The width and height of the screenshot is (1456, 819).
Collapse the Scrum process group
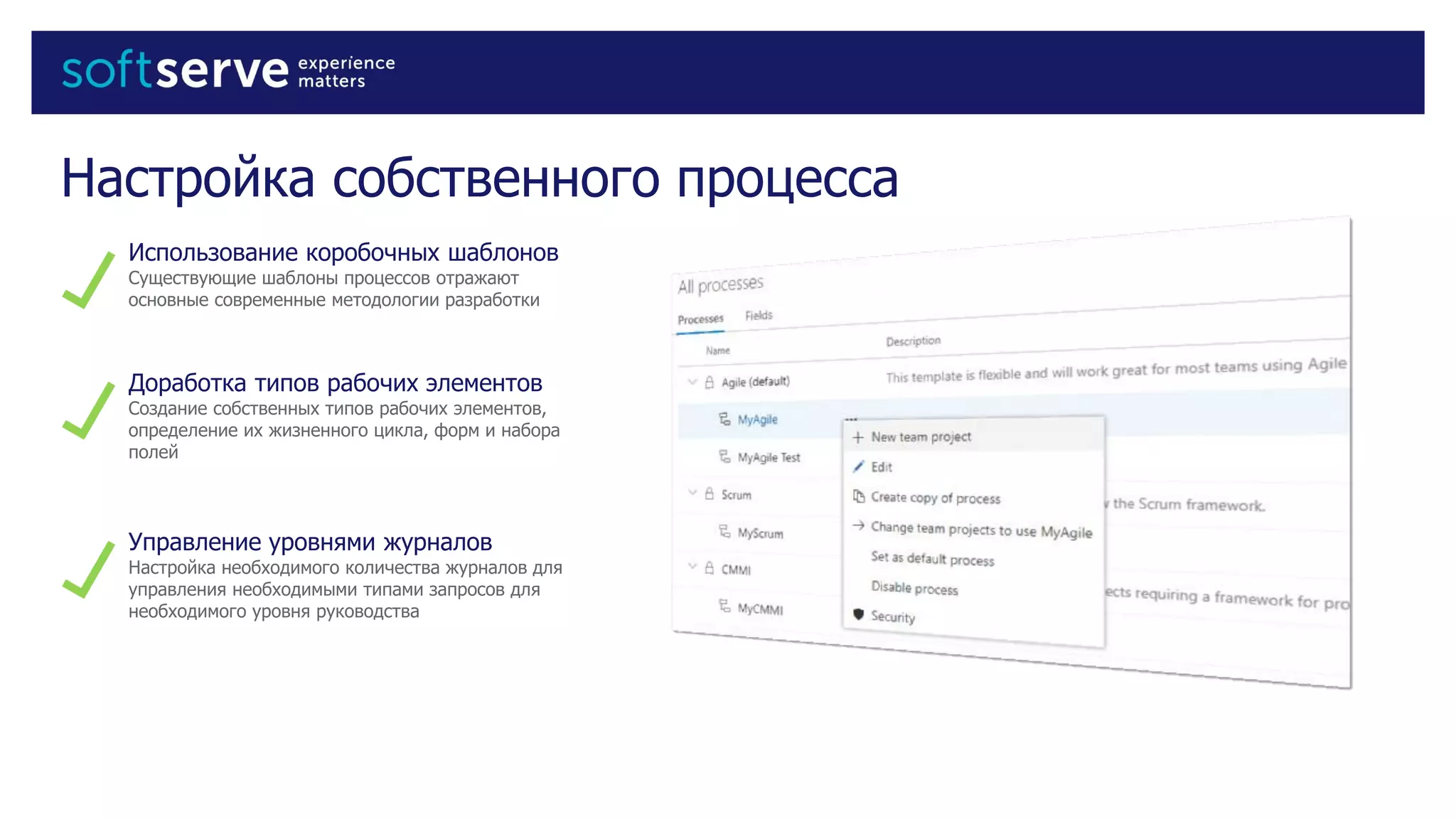pyautogui.click(x=692, y=492)
